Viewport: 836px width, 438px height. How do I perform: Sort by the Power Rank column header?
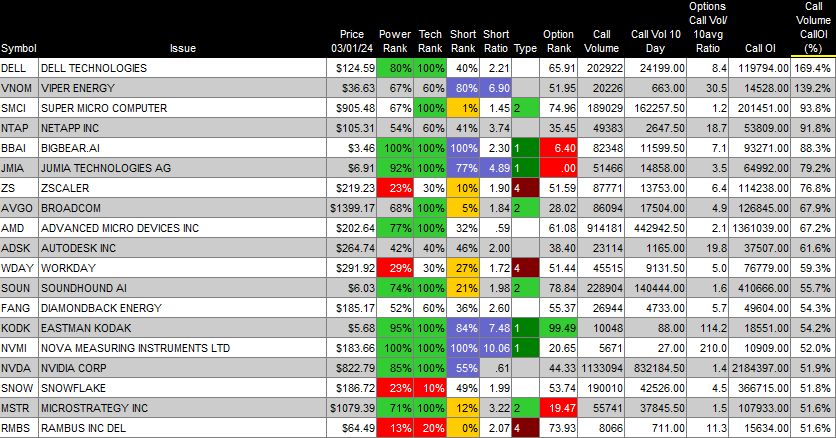point(395,42)
